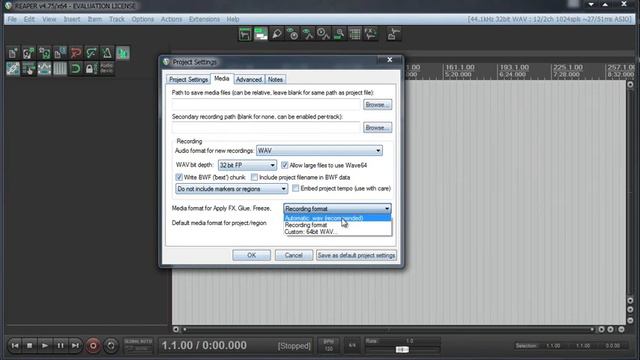
Task: Toggle the transport repeat loop button
Action: click(111, 346)
